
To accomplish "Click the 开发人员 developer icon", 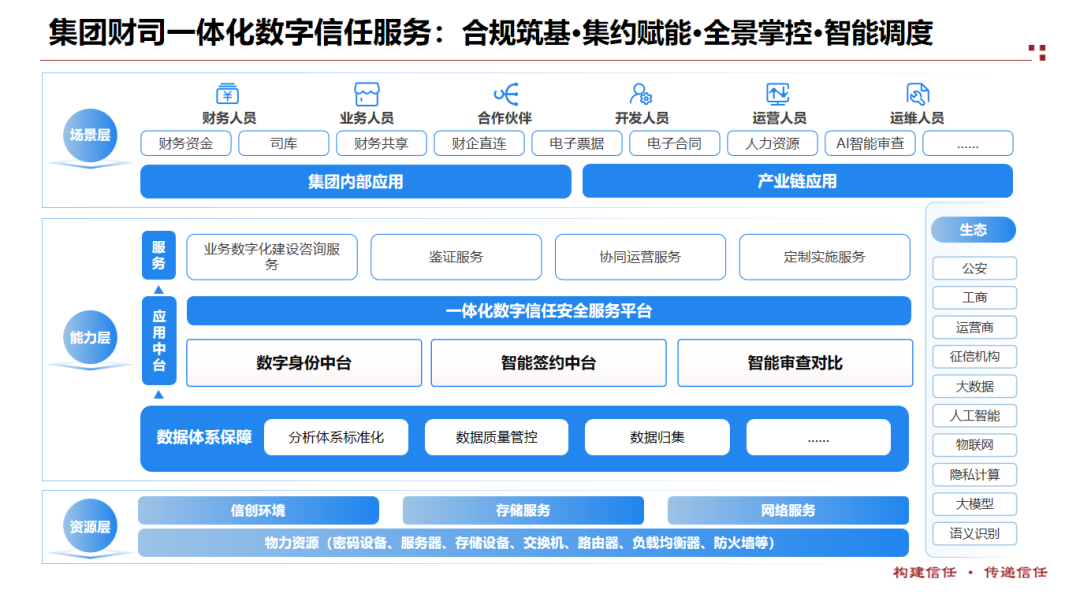I will coord(641,94).
